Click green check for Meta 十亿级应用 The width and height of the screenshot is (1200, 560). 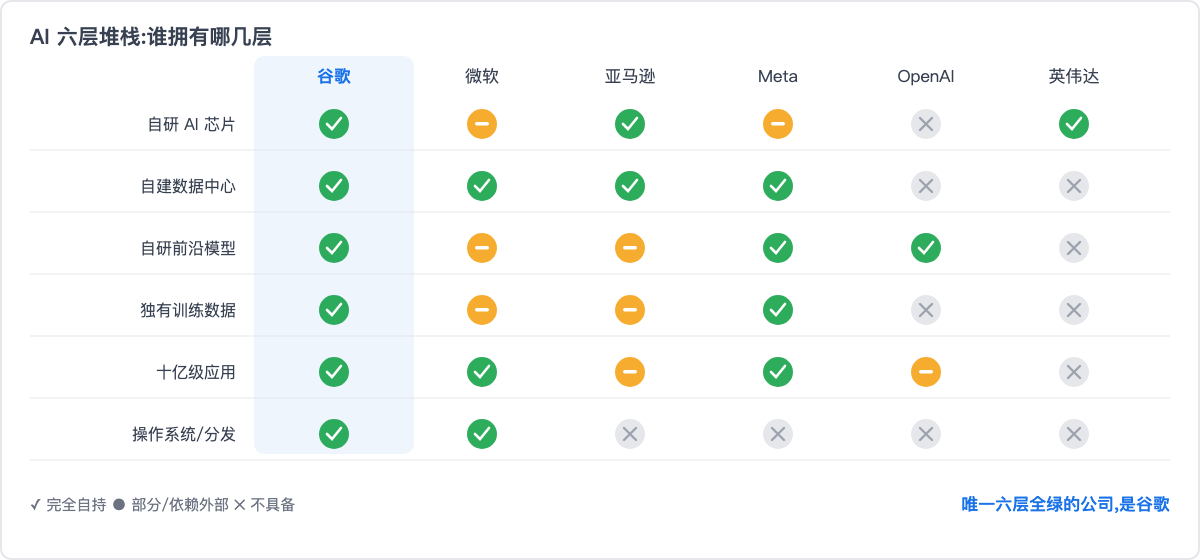click(778, 372)
